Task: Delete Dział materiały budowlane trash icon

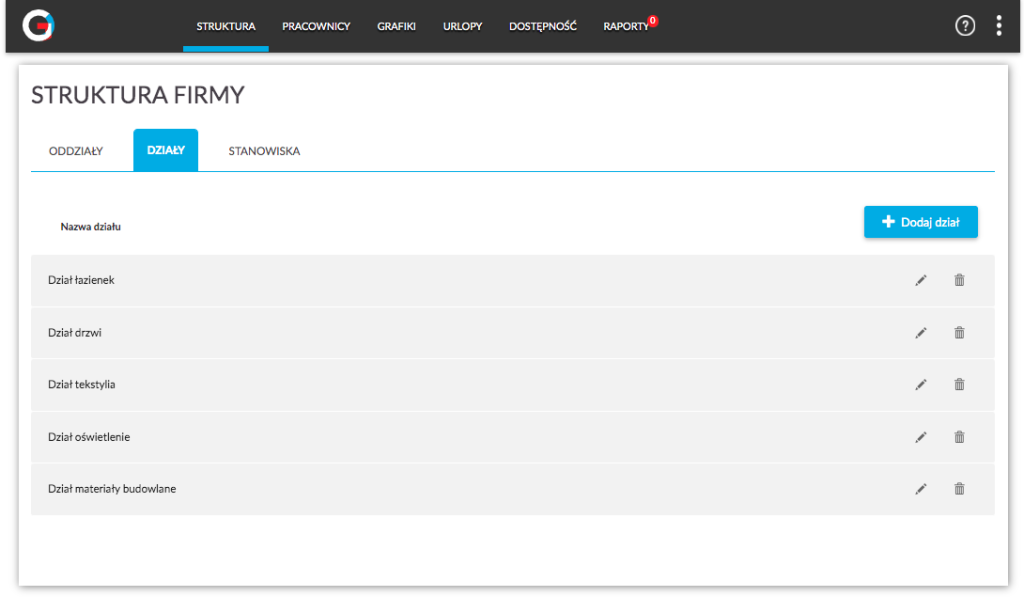Action: pos(959,489)
